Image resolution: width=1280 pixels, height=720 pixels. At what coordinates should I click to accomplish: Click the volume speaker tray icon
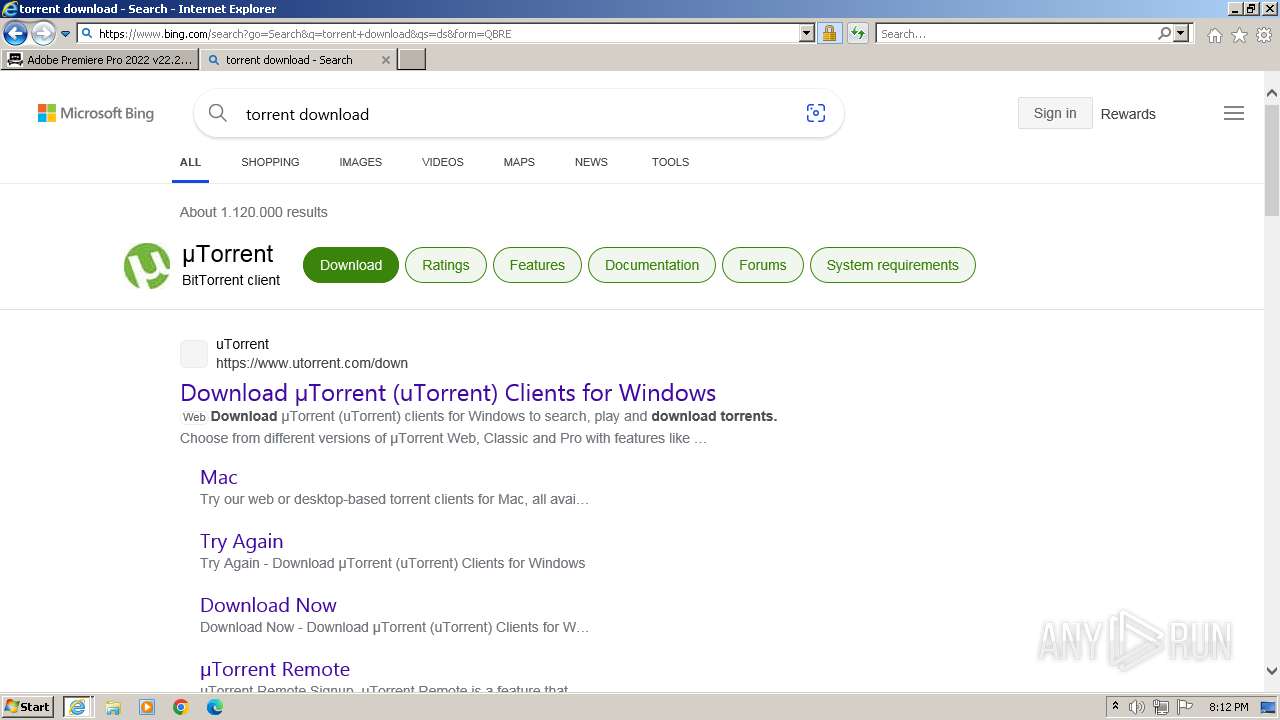point(1137,707)
